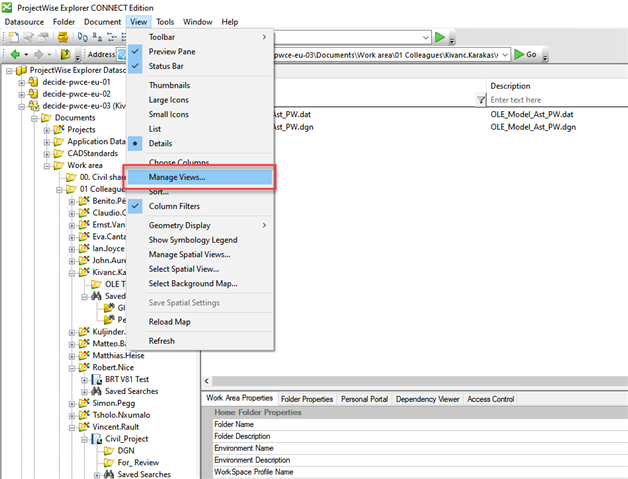Switch to the Folder Properties tab

coord(307,399)
